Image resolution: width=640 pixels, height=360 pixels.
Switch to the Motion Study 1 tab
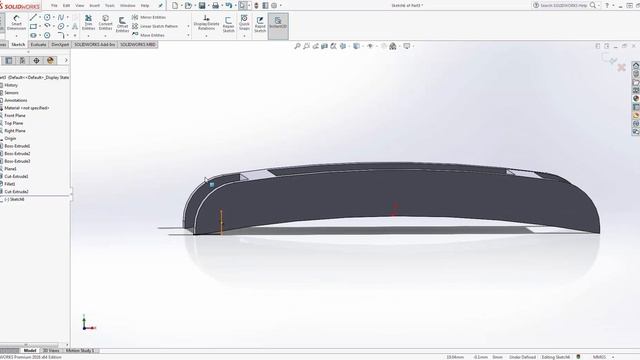80,351
